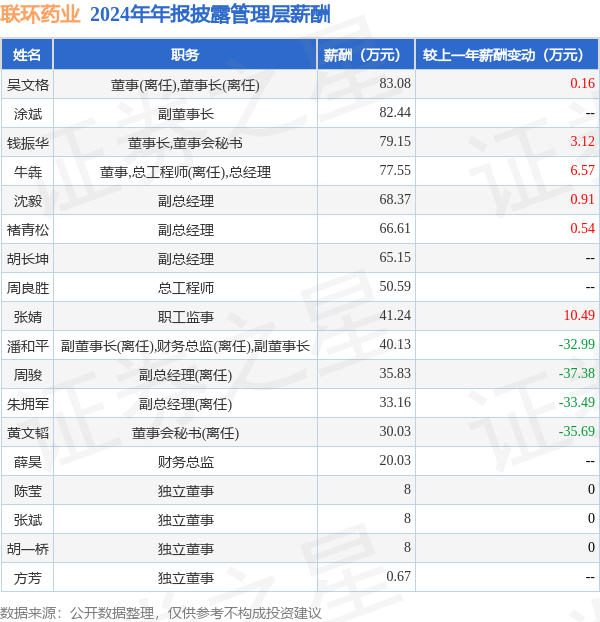Click the change value -35.69
This screenshot has height=622, width=600.
[577, 431]
